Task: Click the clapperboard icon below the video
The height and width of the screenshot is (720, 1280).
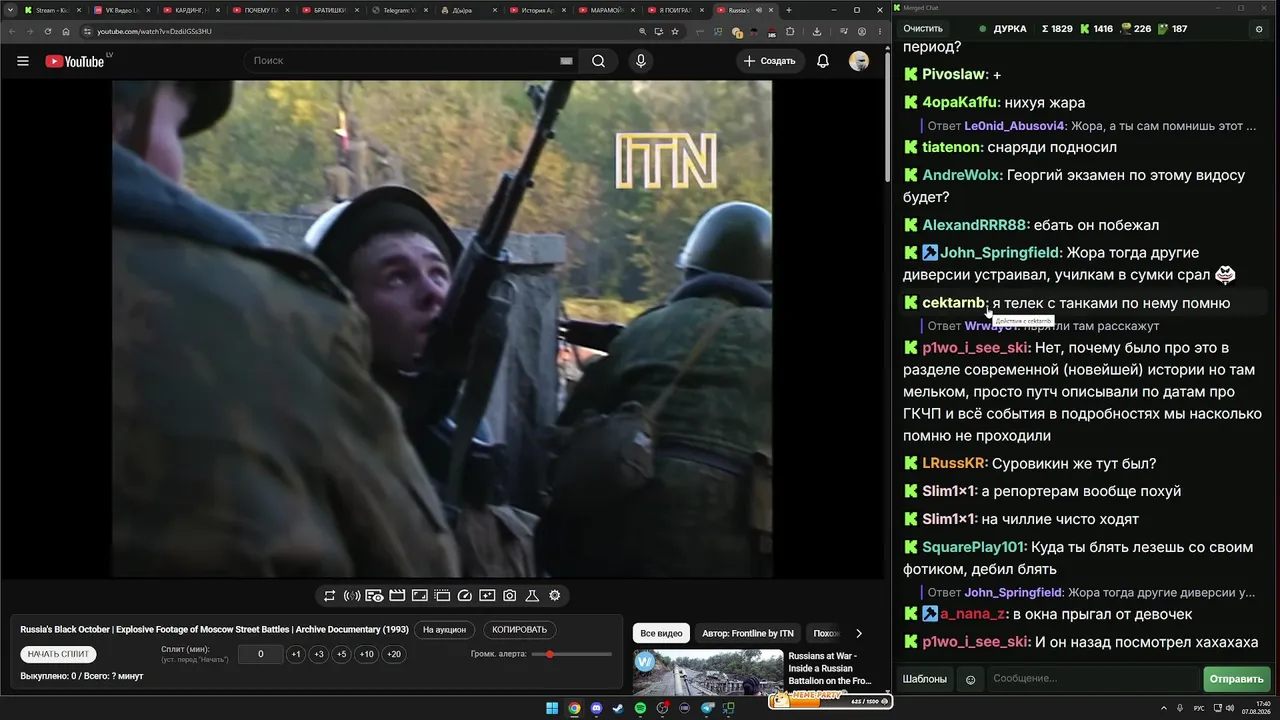Action: [397, 596]
